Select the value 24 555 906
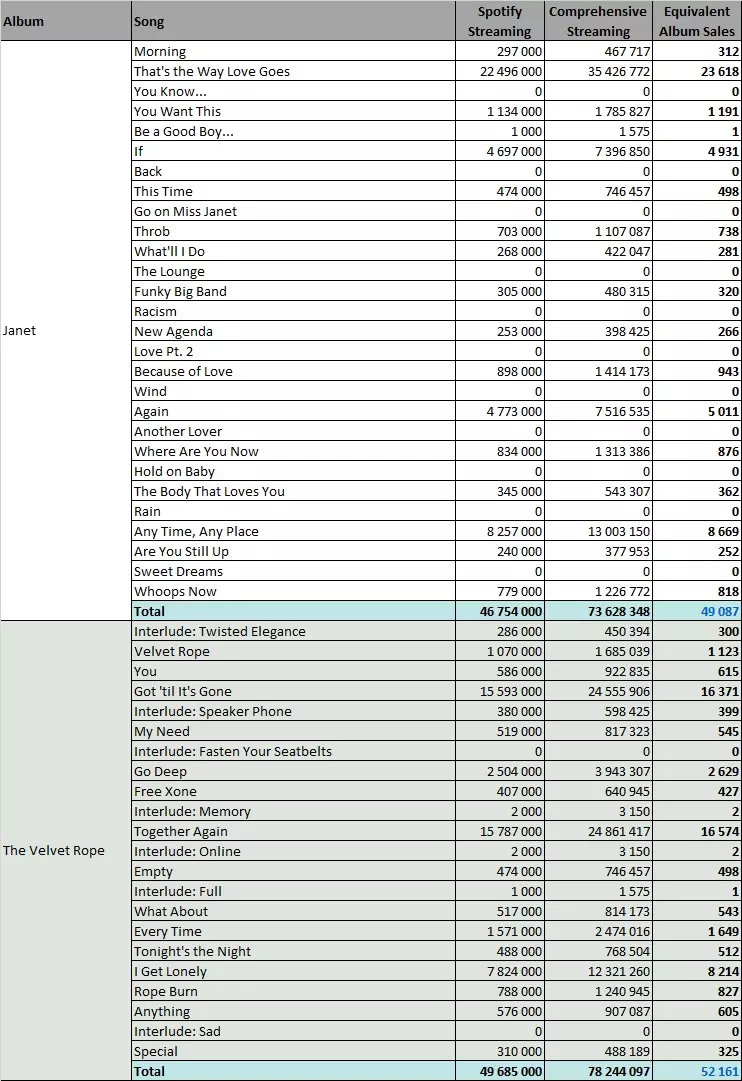This screenshot has width=742, height=1081. click(598, 691)
